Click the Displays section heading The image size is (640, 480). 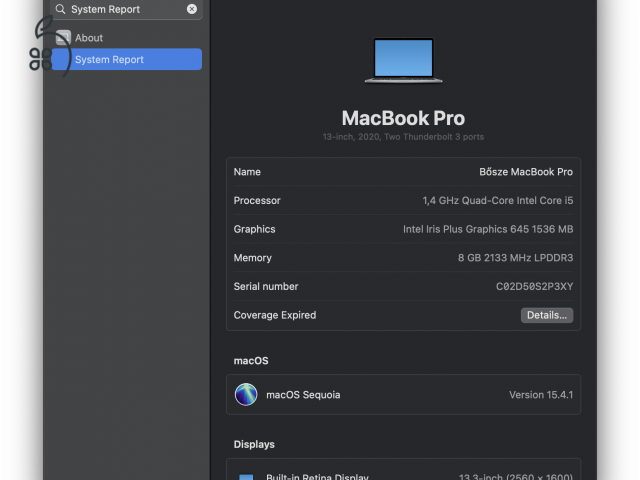coord(254,444)
